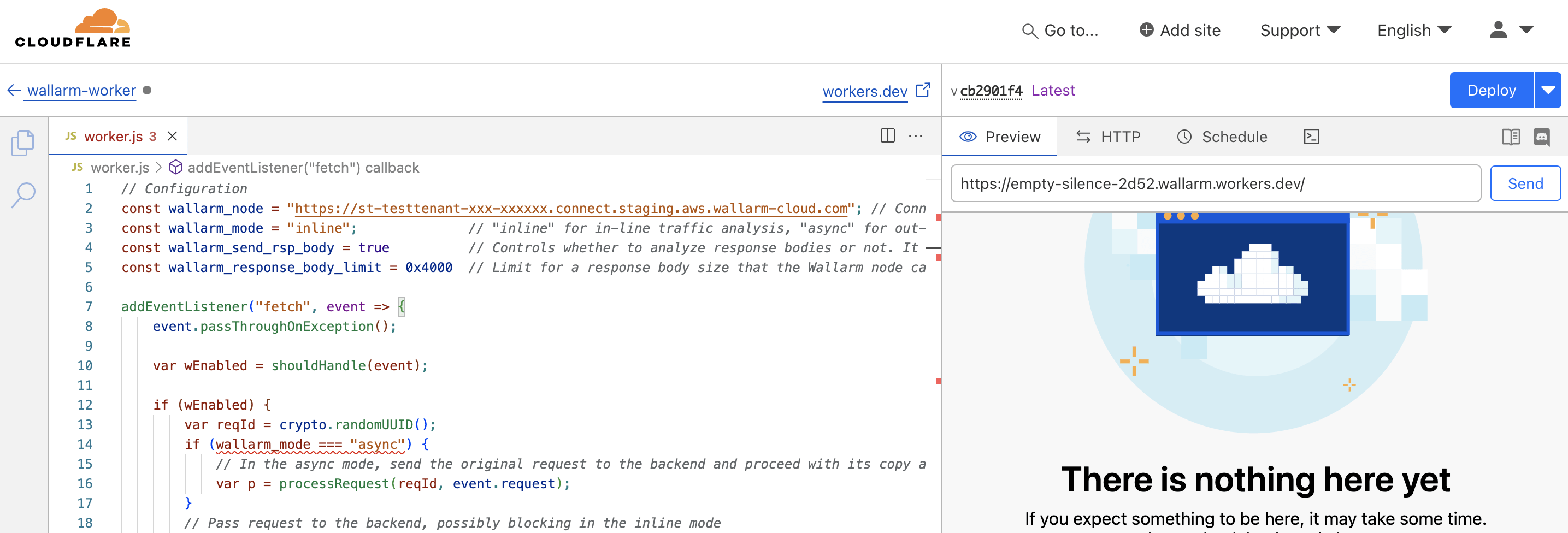Click the Deploy button
The height and width of the screenshot is (533, 1568).
click(x=1491, y=90)
